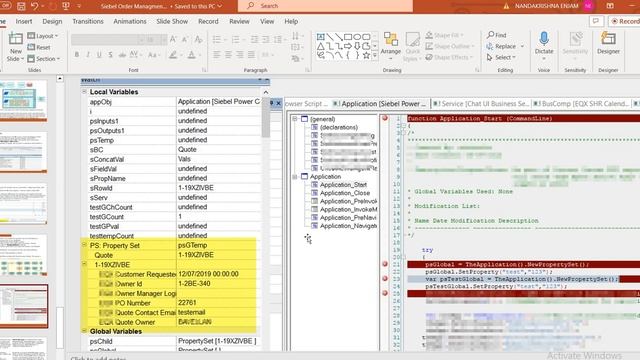Toggle Underline formatting
Image resolution: width=640 pixels, height=360 pixels.
(99, 54)
